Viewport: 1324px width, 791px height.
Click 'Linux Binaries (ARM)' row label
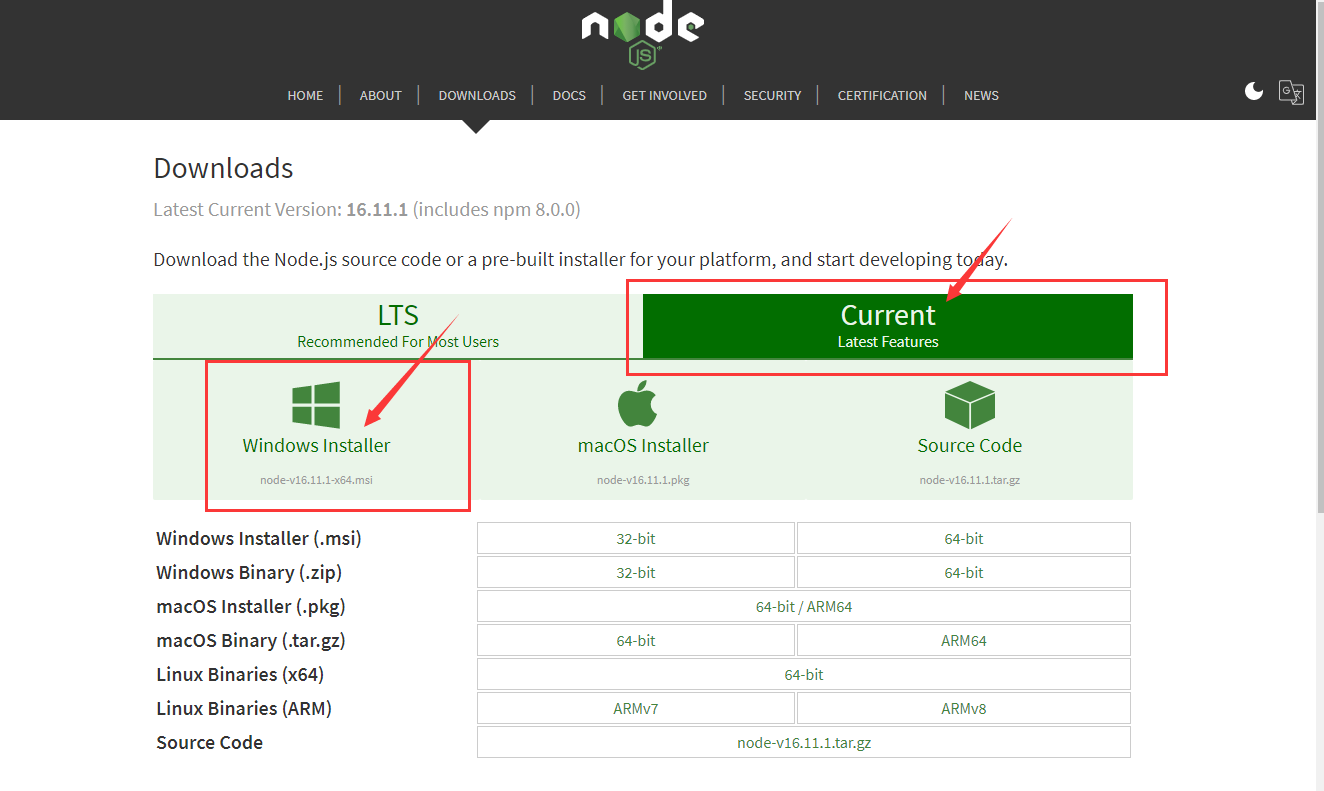click(244, 708)
